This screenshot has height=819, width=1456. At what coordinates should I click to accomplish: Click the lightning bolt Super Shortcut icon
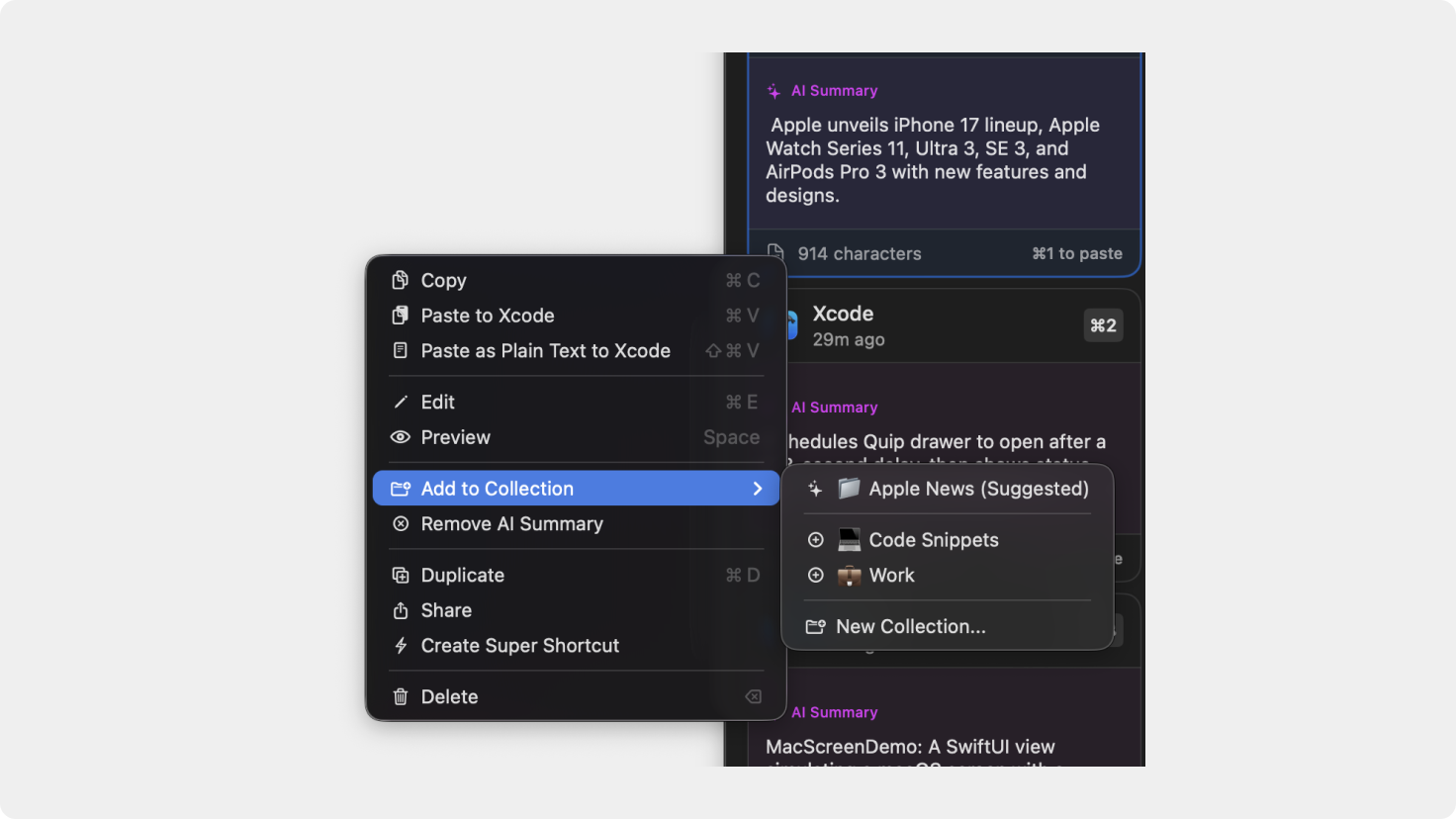tap(401, 646)
